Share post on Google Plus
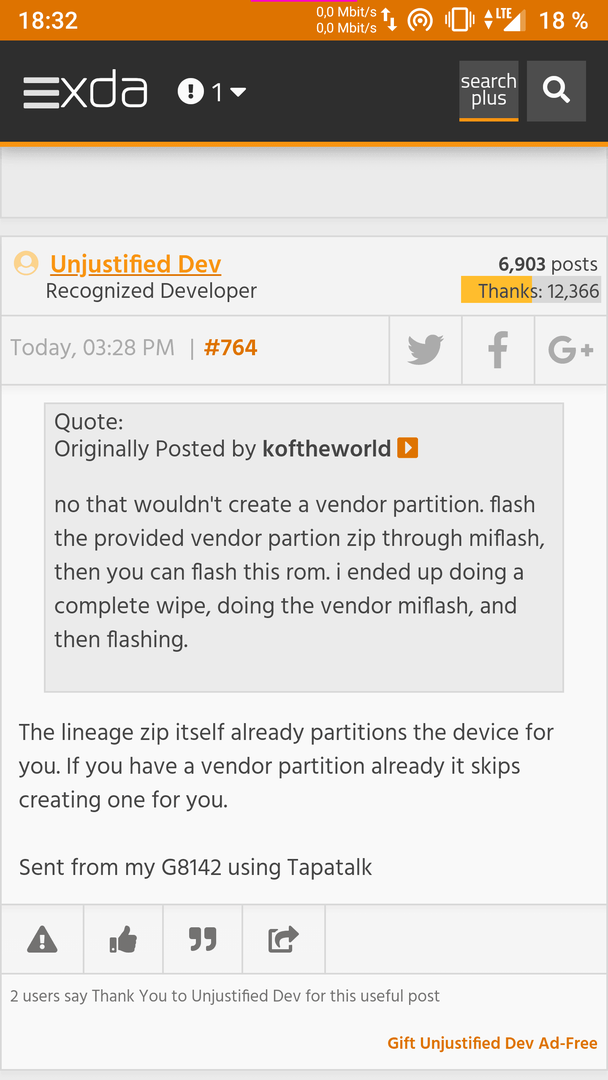 pyautogui.click(x=571, y=350)
